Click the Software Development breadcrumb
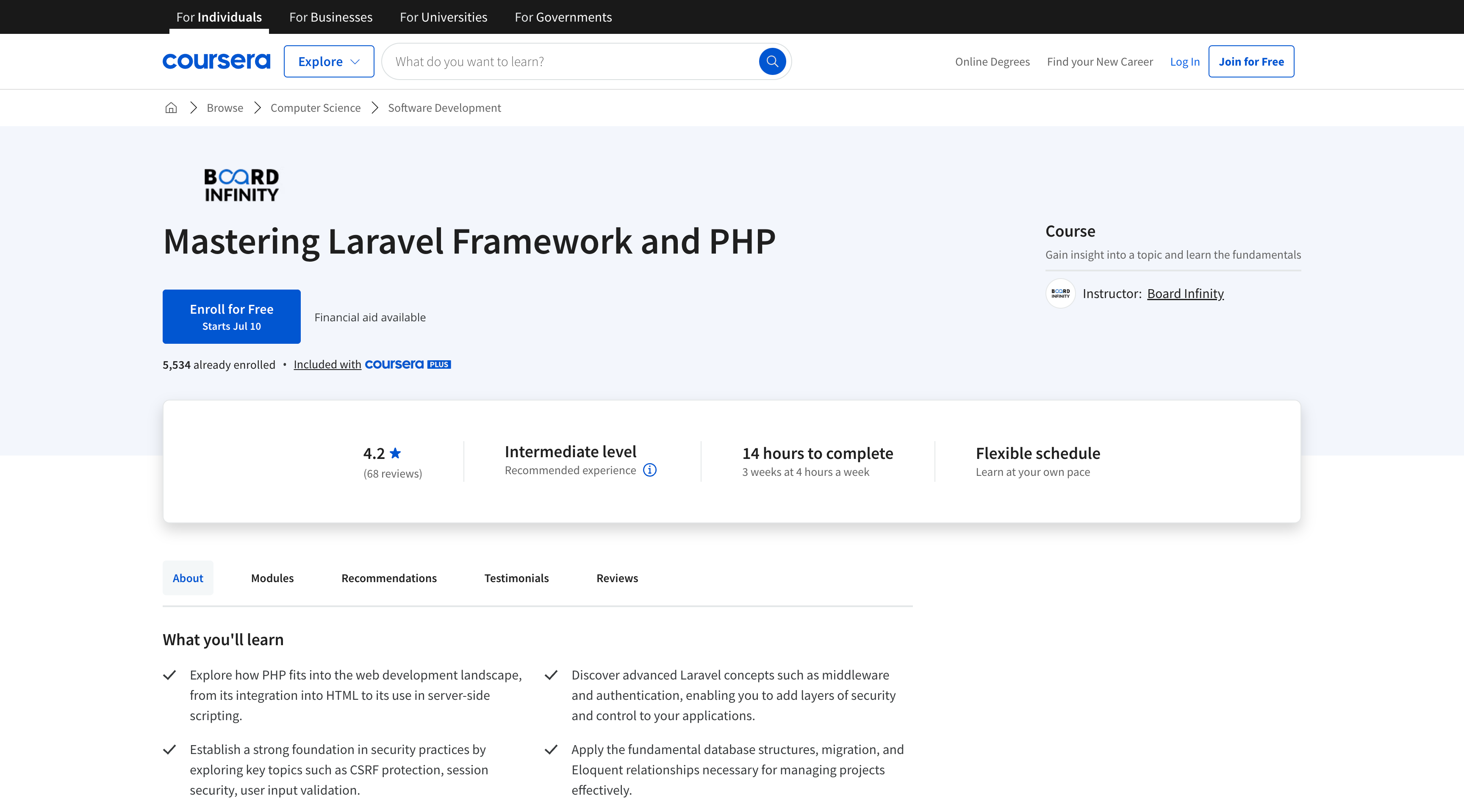This screenshot has width=1464, height=812. tap(444, 108)
